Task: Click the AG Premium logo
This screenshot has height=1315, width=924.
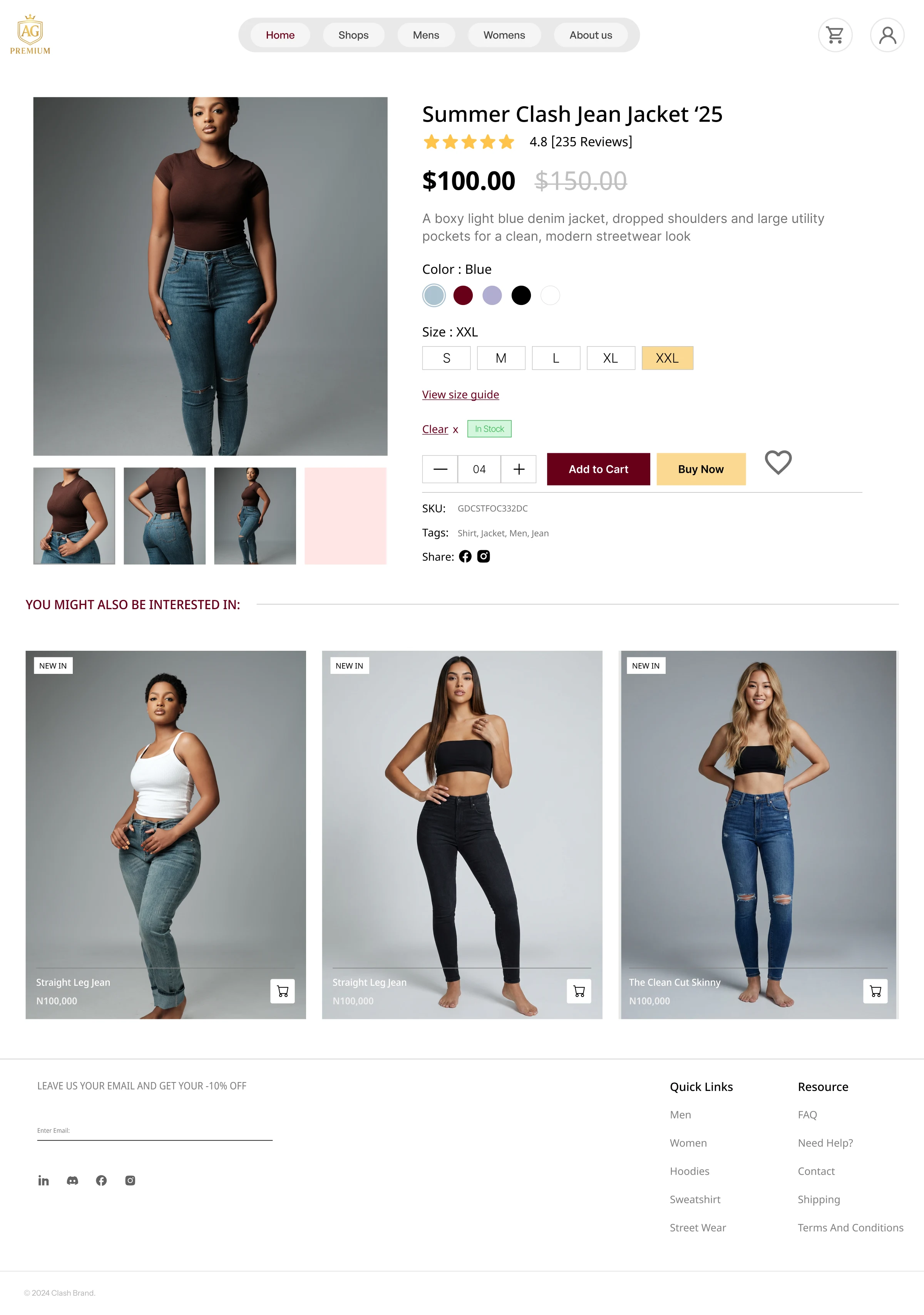Action: coord(30,34)
